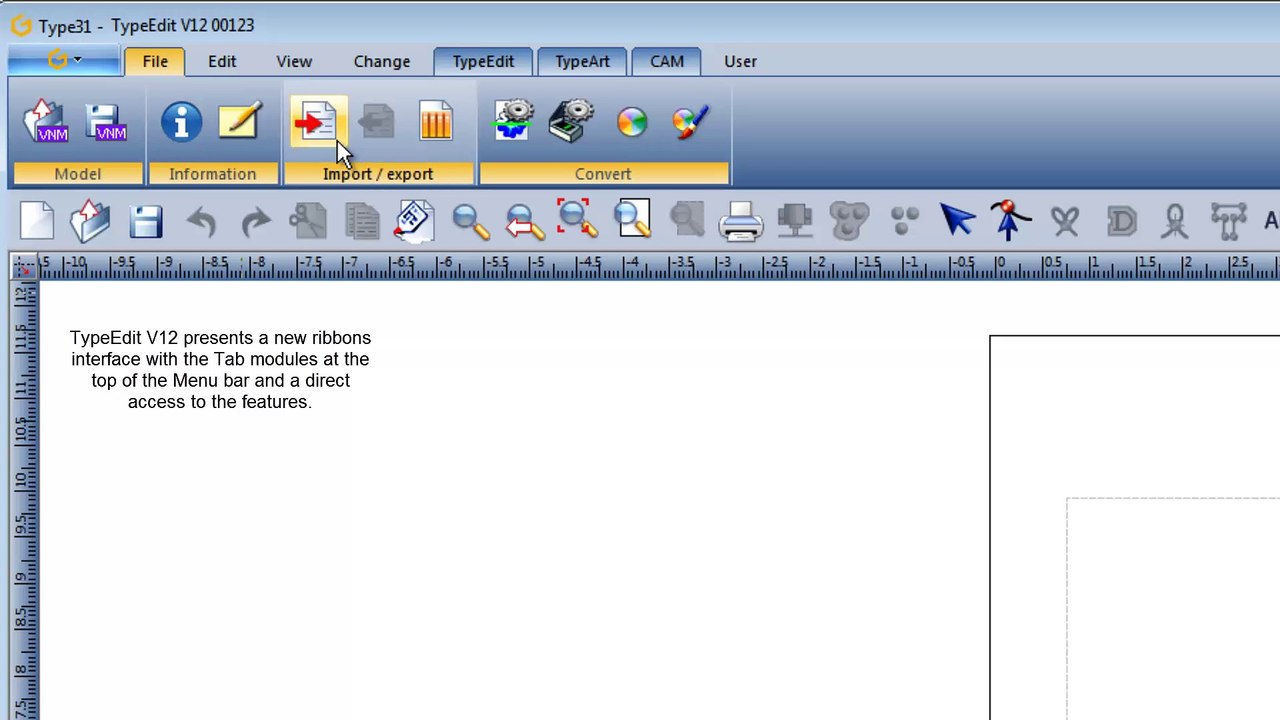Switch to the CAM module tab
This screenshot has width=1280, height=720.
[x=667, y=61]
